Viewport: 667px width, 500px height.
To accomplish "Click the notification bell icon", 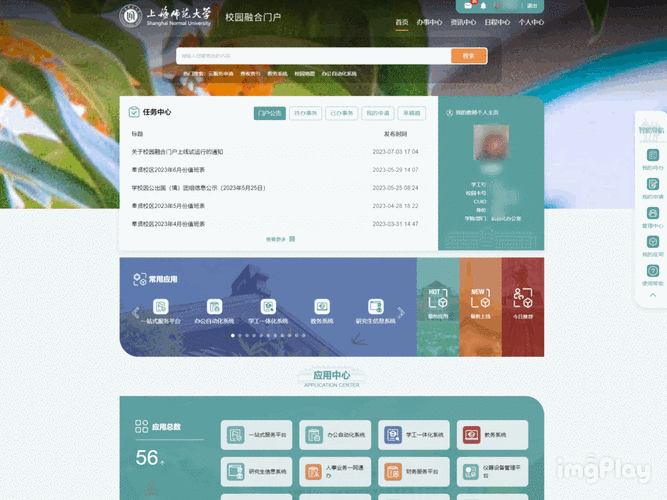I will coord(484,6).
